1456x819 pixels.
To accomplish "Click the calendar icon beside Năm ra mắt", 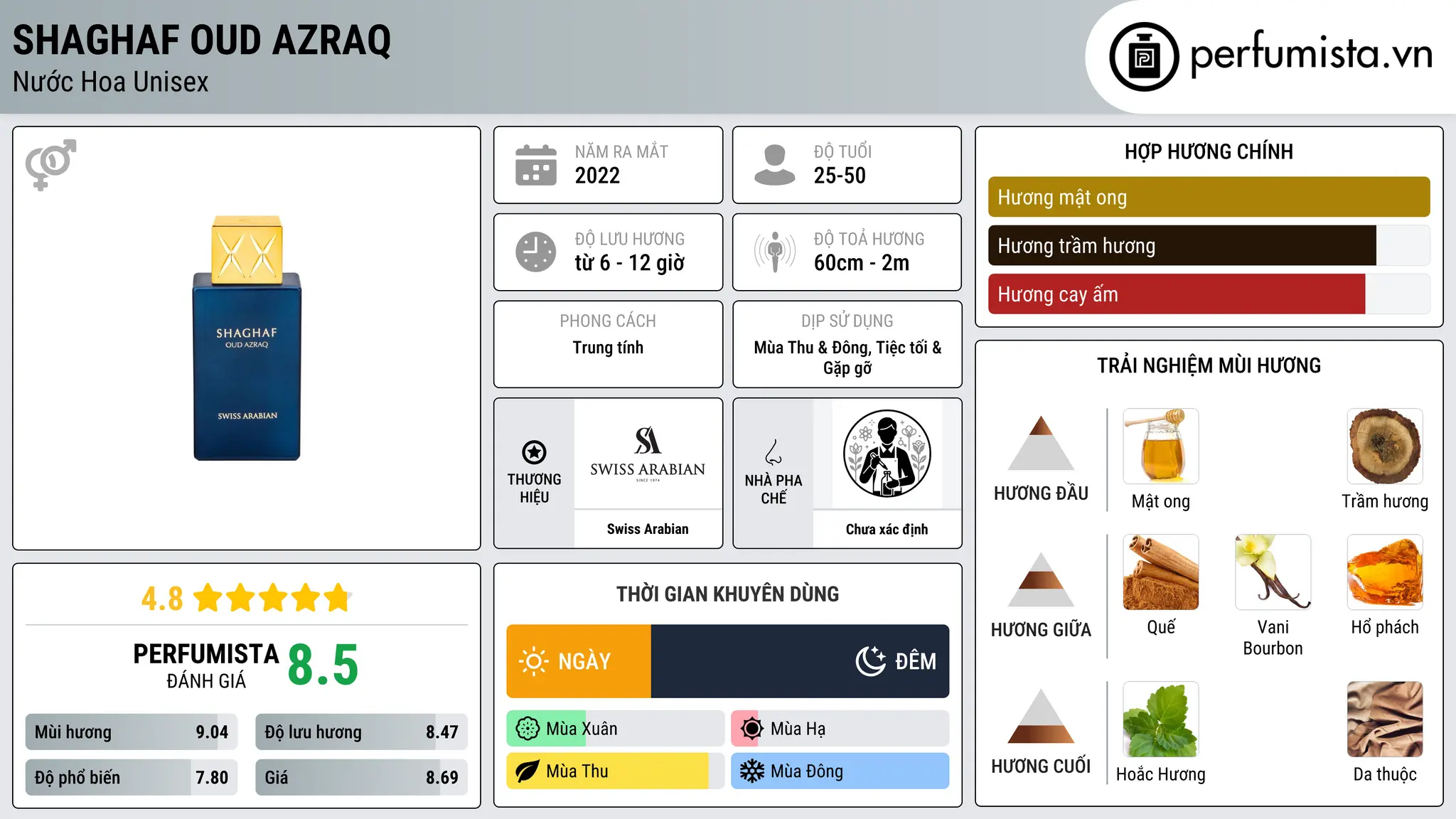I will [536, 165].
